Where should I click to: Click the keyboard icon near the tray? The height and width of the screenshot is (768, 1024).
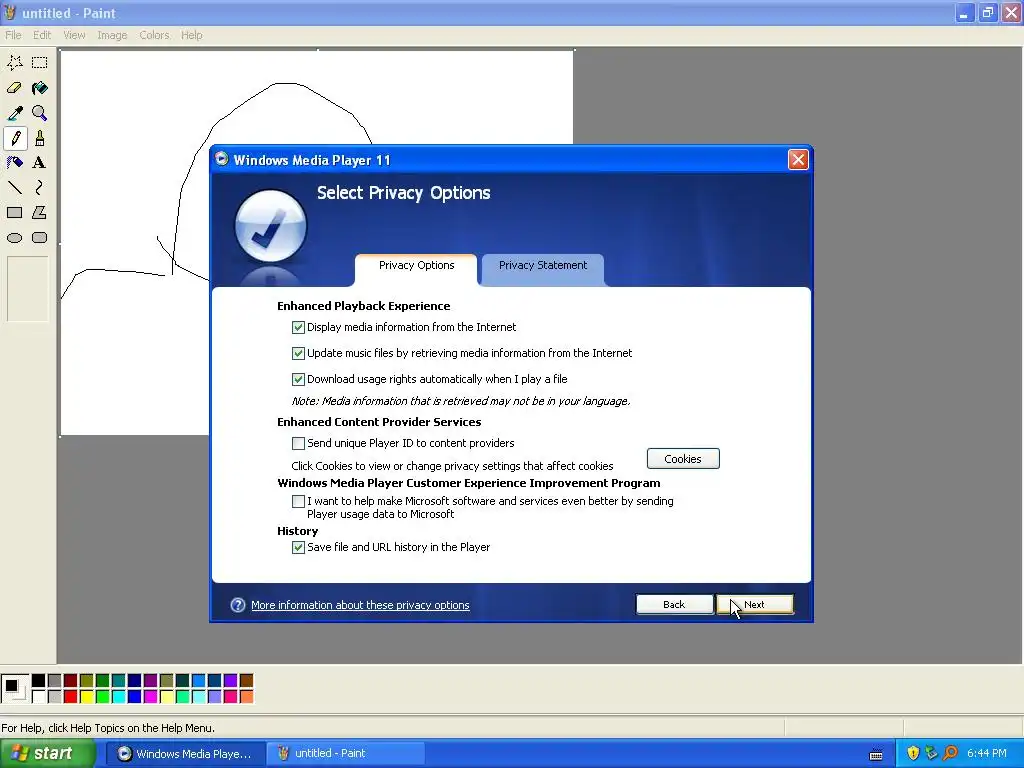pos(876,756)
